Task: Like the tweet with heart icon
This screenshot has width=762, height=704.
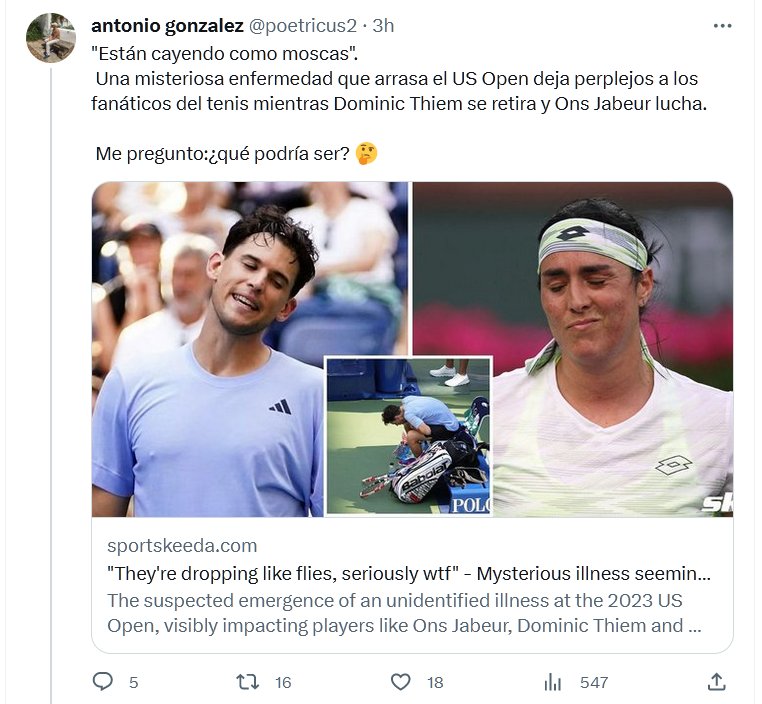Action: point(400,682)
